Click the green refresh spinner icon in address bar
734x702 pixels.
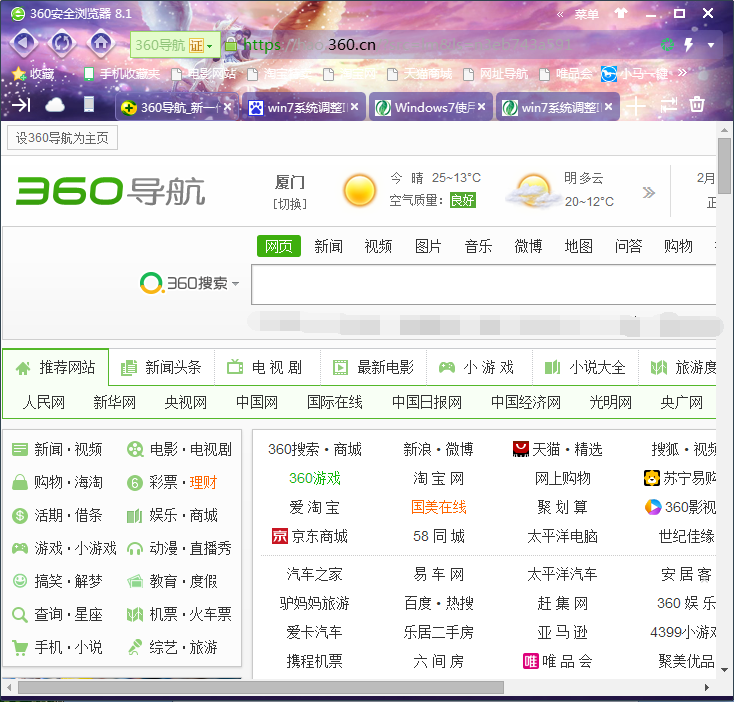click(667, 45)
